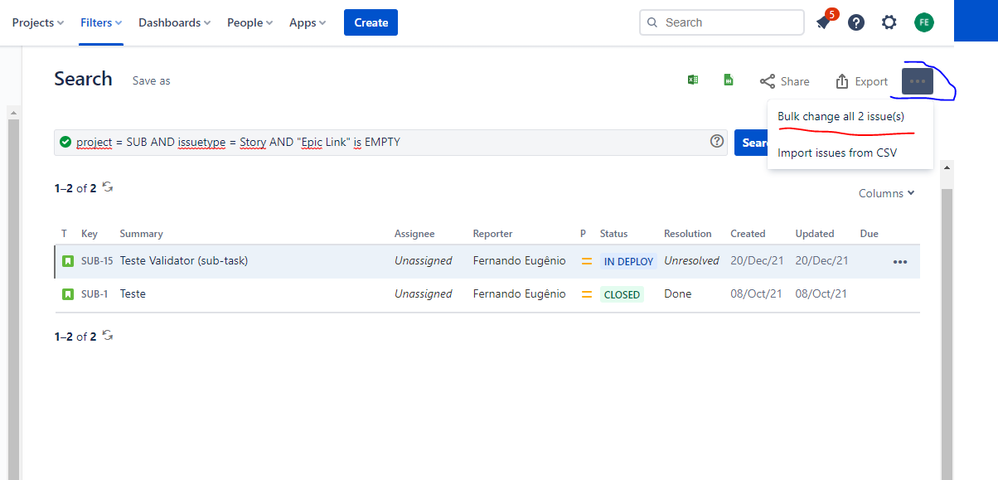
Task: Click reporter Fernando Eugênio on SUB-1 row
Action: coord(519,294)
